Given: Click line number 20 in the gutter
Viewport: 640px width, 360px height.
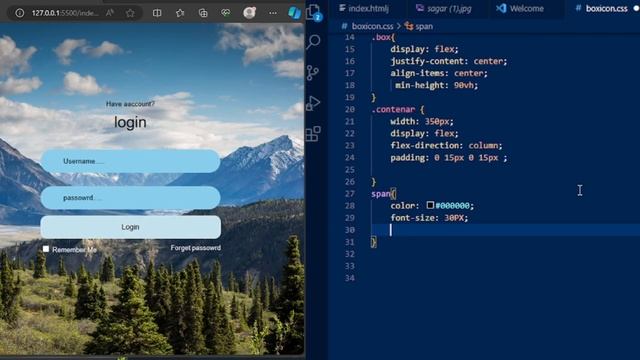Looking at the screenshot, I should click(x=350, y=109).
